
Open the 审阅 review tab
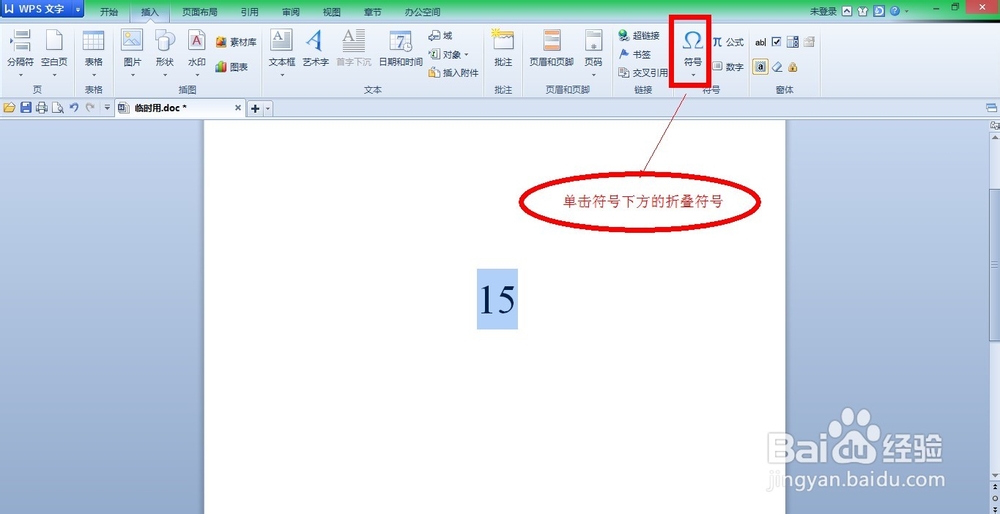[x=291, y=12]
